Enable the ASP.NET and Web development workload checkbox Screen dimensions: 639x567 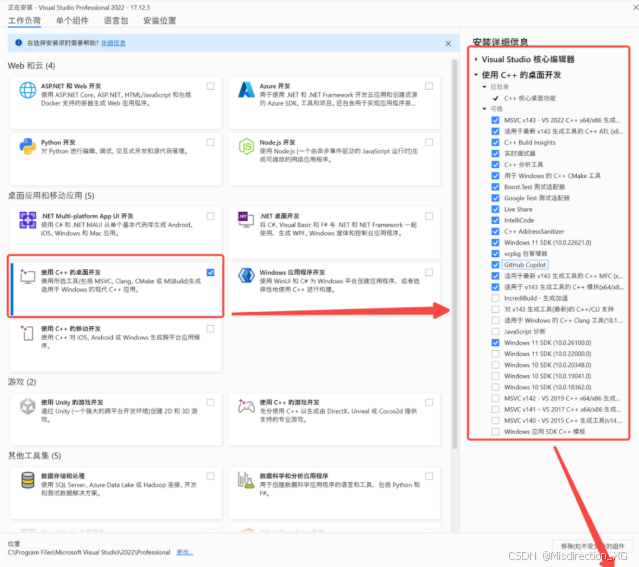(210, 86)
